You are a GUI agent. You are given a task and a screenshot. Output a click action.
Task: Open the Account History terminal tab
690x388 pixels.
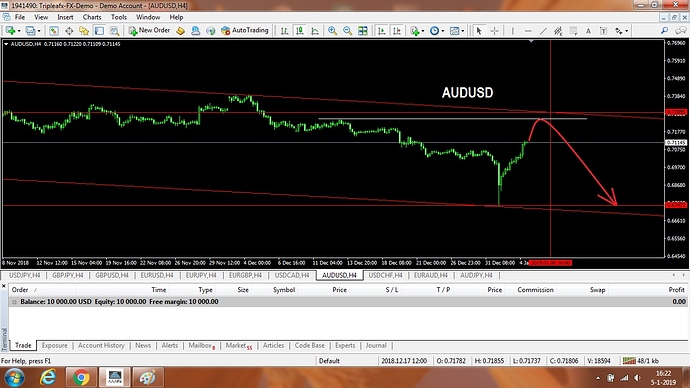[101, 346]
